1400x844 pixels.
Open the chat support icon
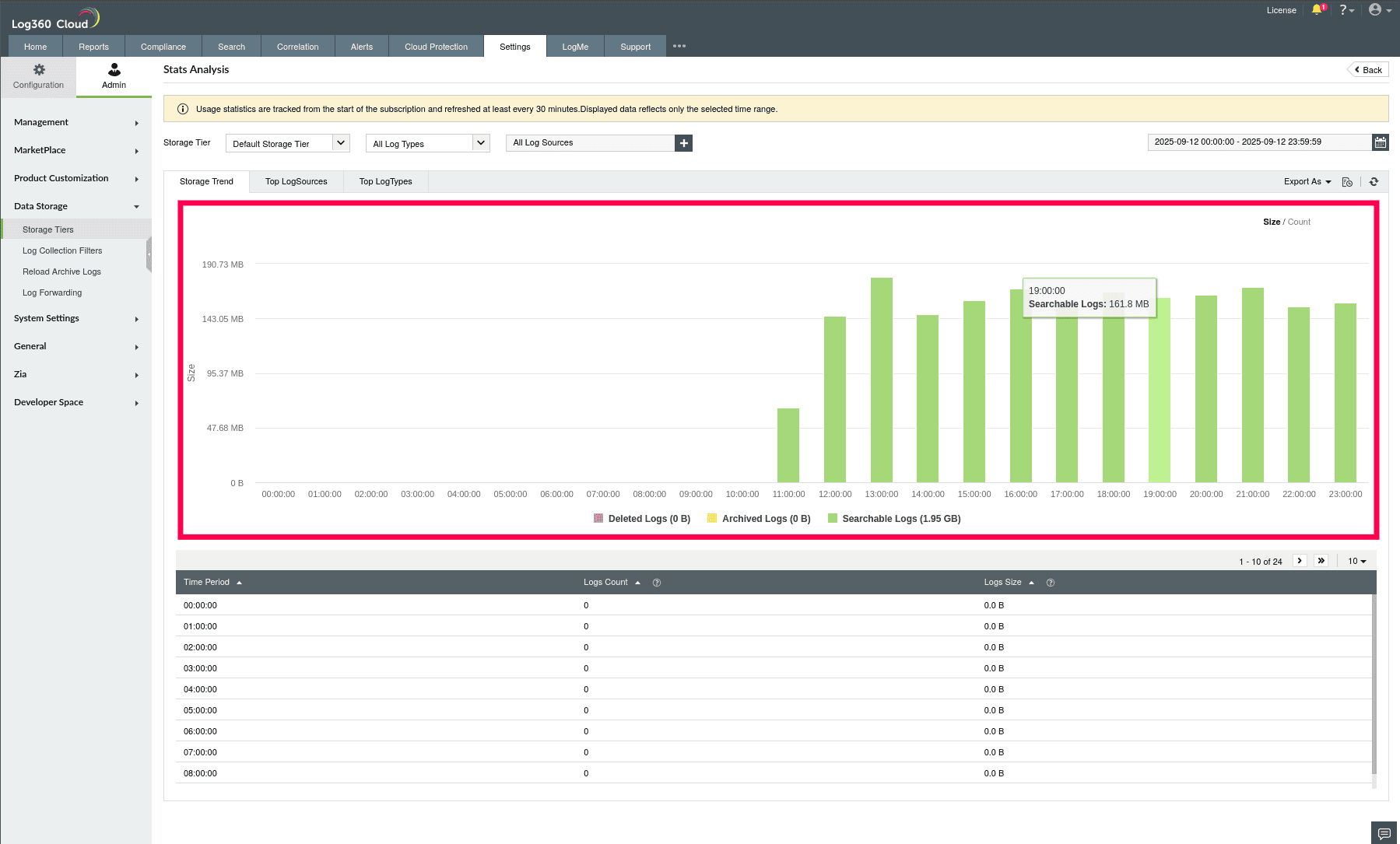[x=1384, y=833]
